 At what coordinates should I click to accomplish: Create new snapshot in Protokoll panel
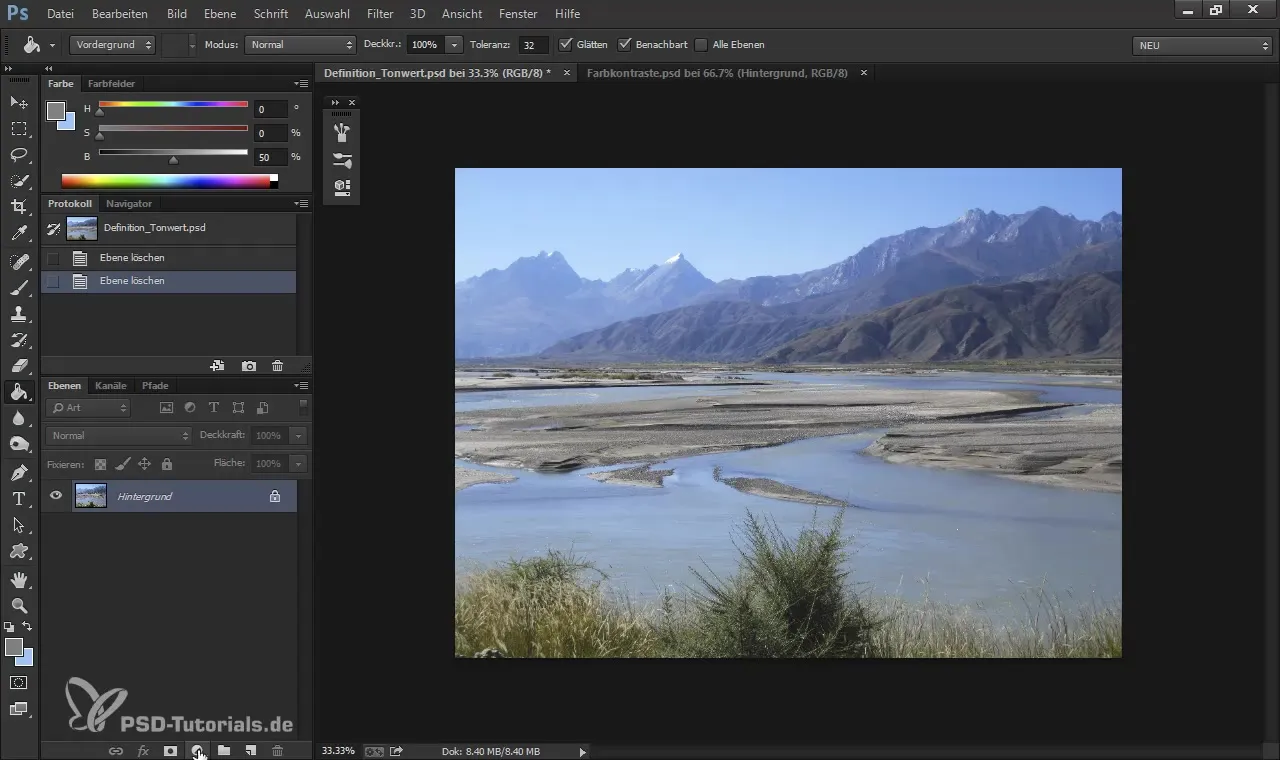[248, 367]
